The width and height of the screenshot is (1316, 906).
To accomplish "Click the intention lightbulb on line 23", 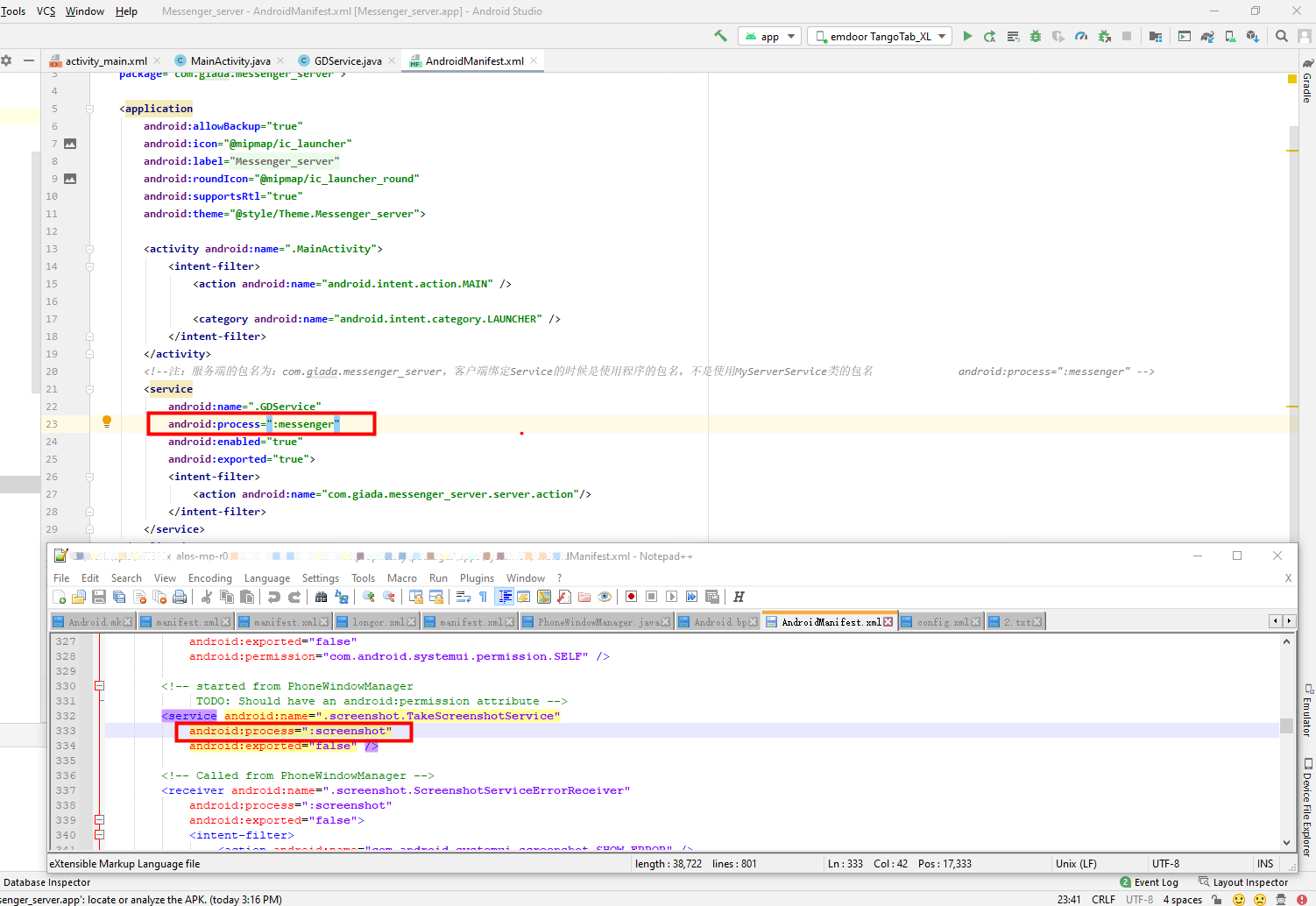I will 107,421.
